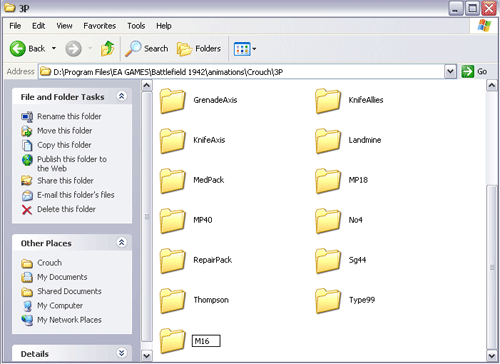Select the GrenadeAxis folder icon
500x364 pixels.
point(172,101)
